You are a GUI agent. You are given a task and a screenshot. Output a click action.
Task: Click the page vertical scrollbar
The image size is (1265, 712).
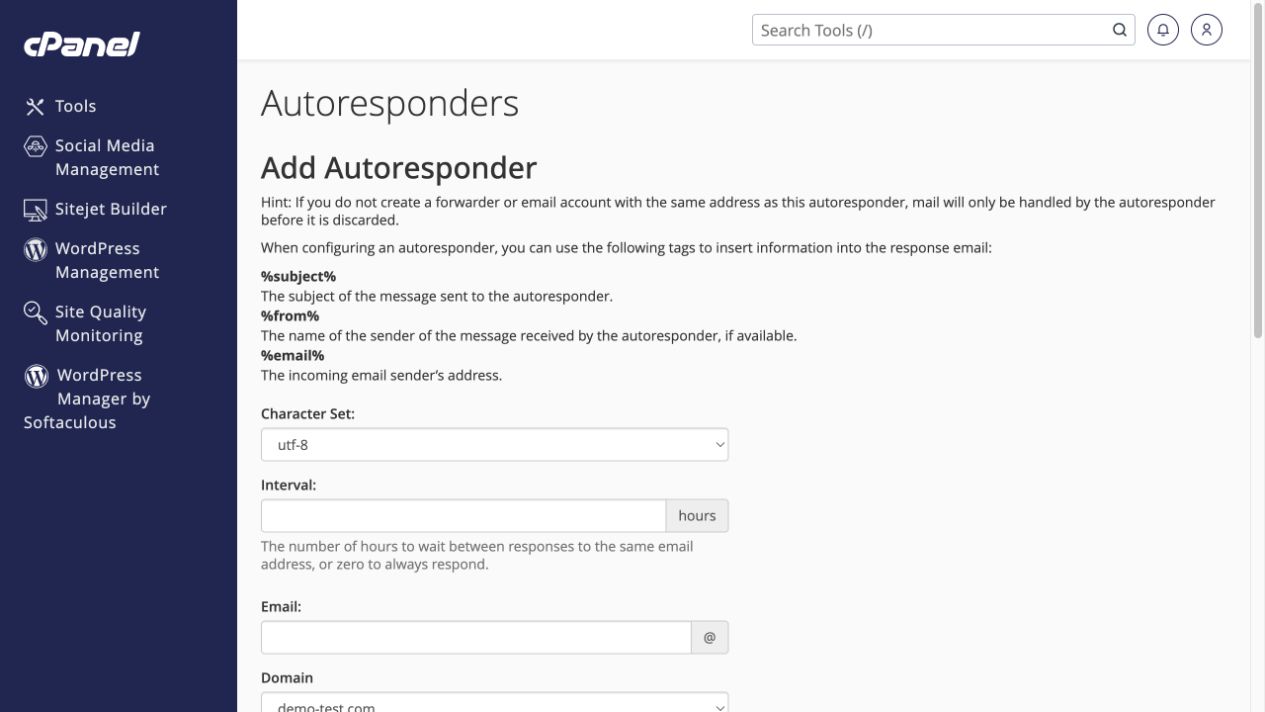(1258, 356)
